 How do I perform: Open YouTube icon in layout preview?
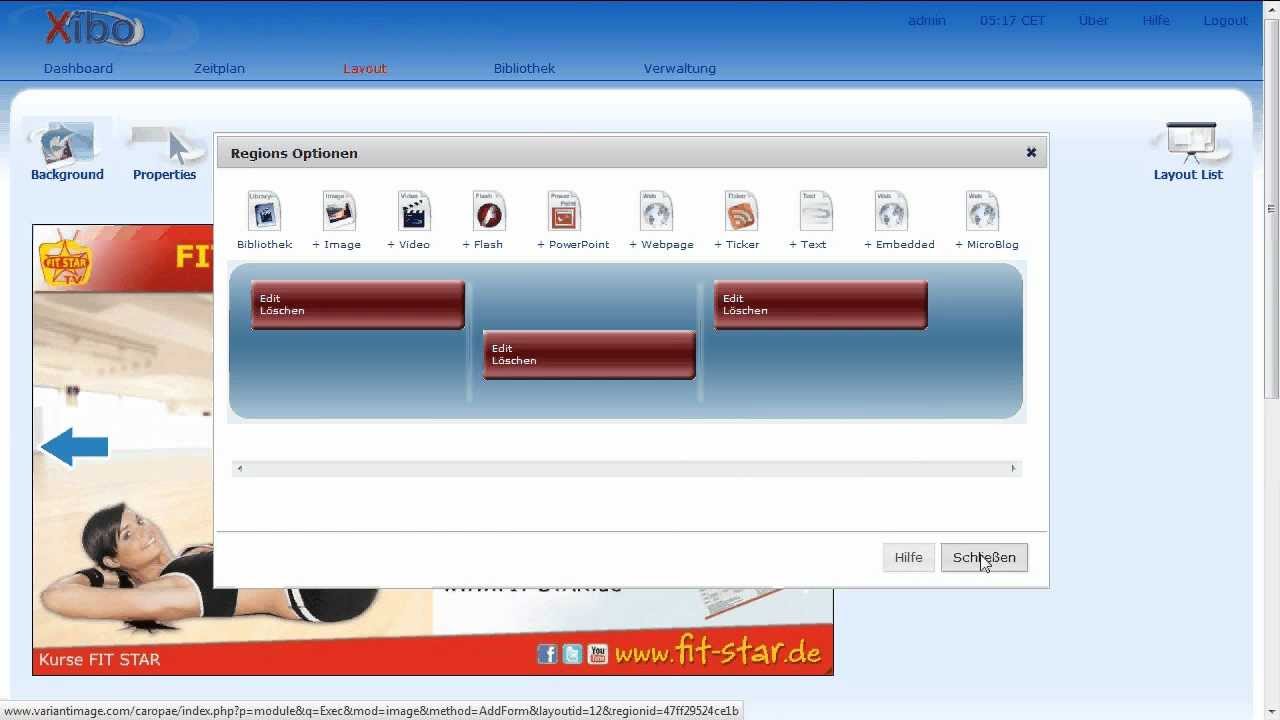click(598, 654)
